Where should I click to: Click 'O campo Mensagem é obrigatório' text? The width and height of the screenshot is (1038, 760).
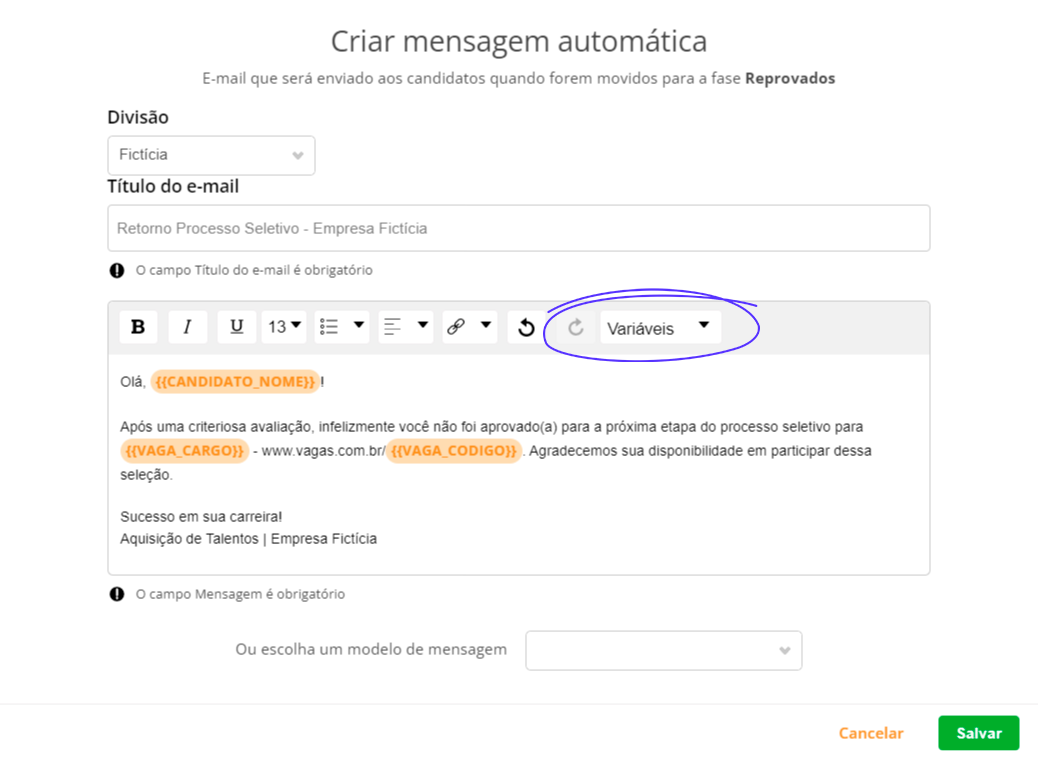coord(240,594)
